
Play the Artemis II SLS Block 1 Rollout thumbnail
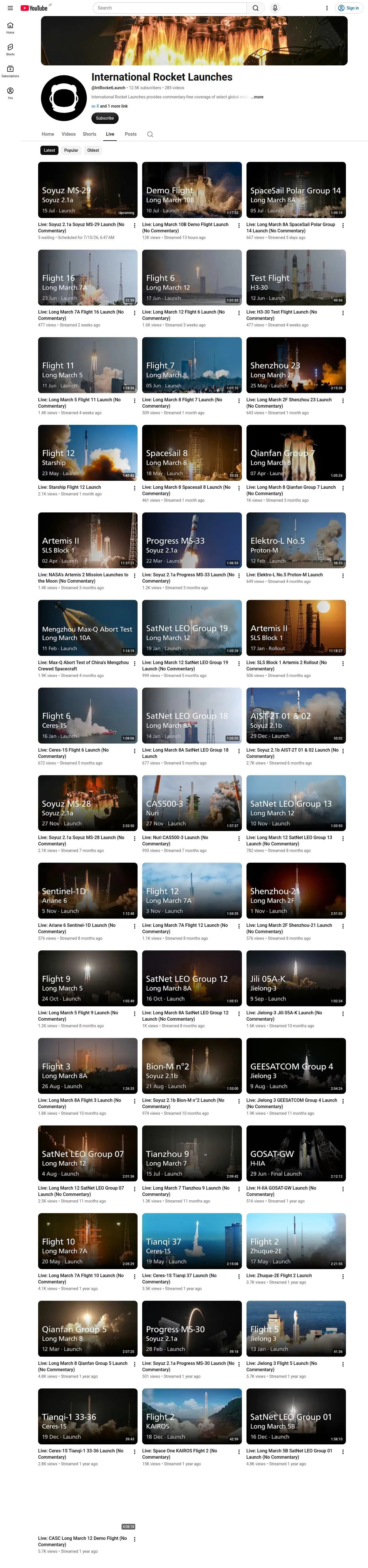tap(296, 628)
